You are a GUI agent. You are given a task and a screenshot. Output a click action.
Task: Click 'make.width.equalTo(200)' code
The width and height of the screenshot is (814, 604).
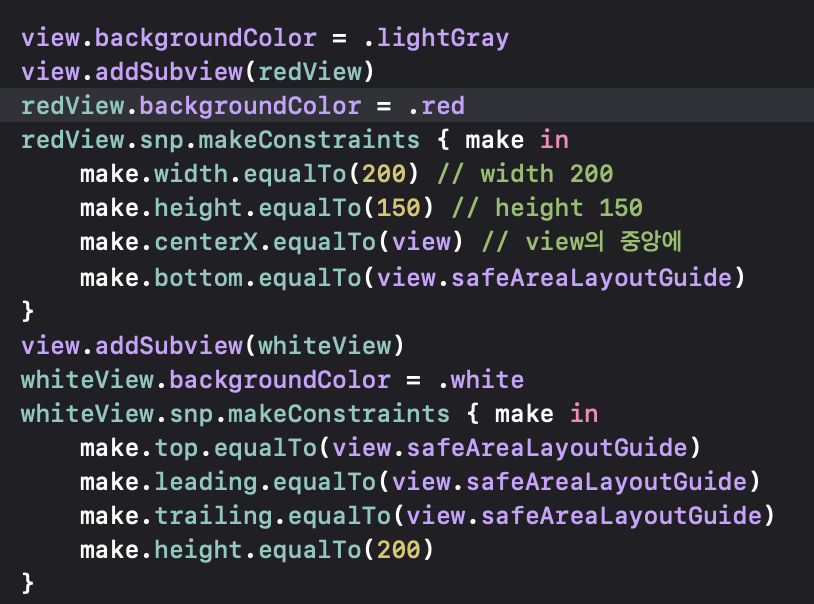[x=249, y=174]
